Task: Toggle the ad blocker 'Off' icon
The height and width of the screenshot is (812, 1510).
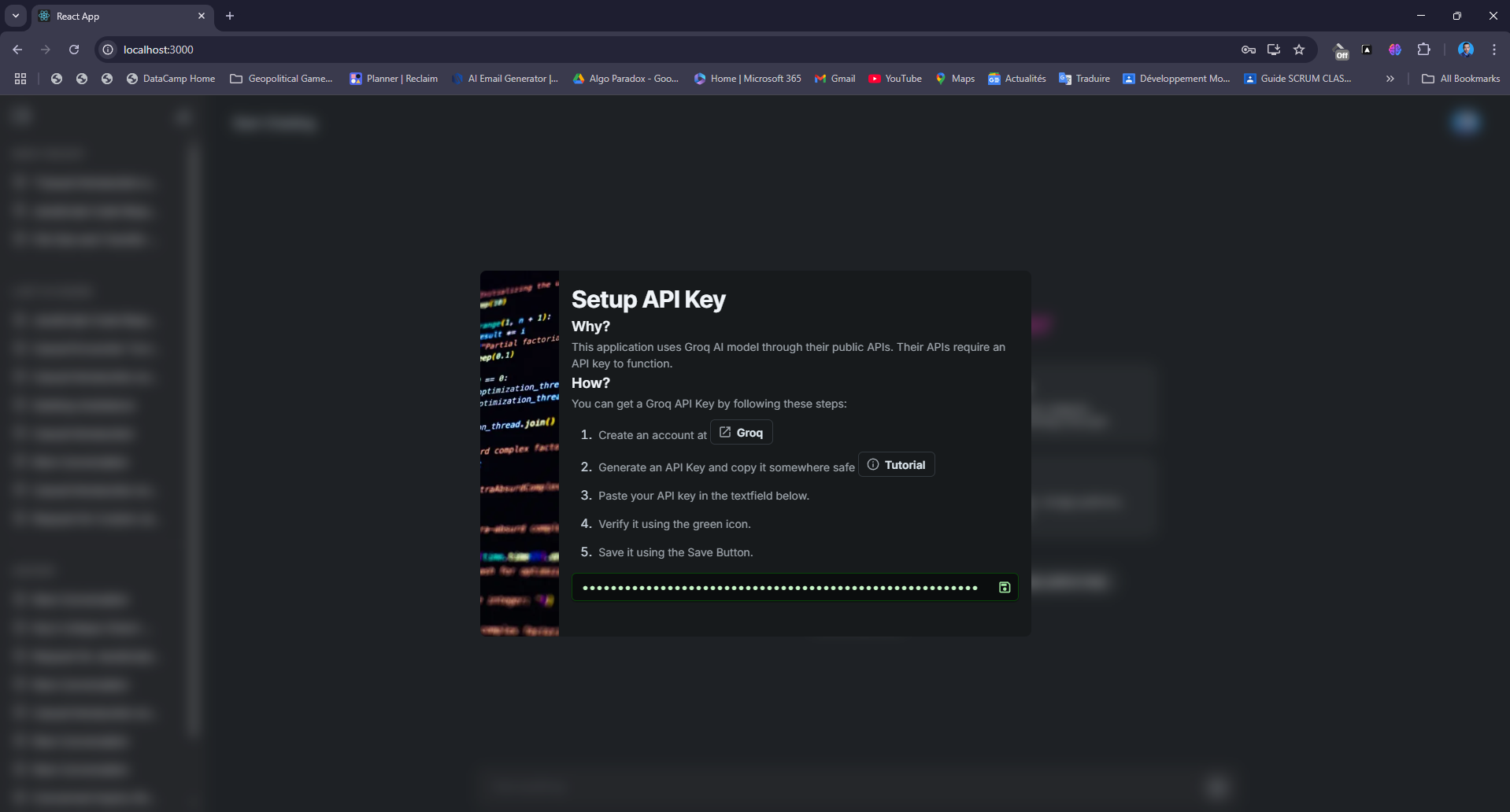Action: 1342,49
